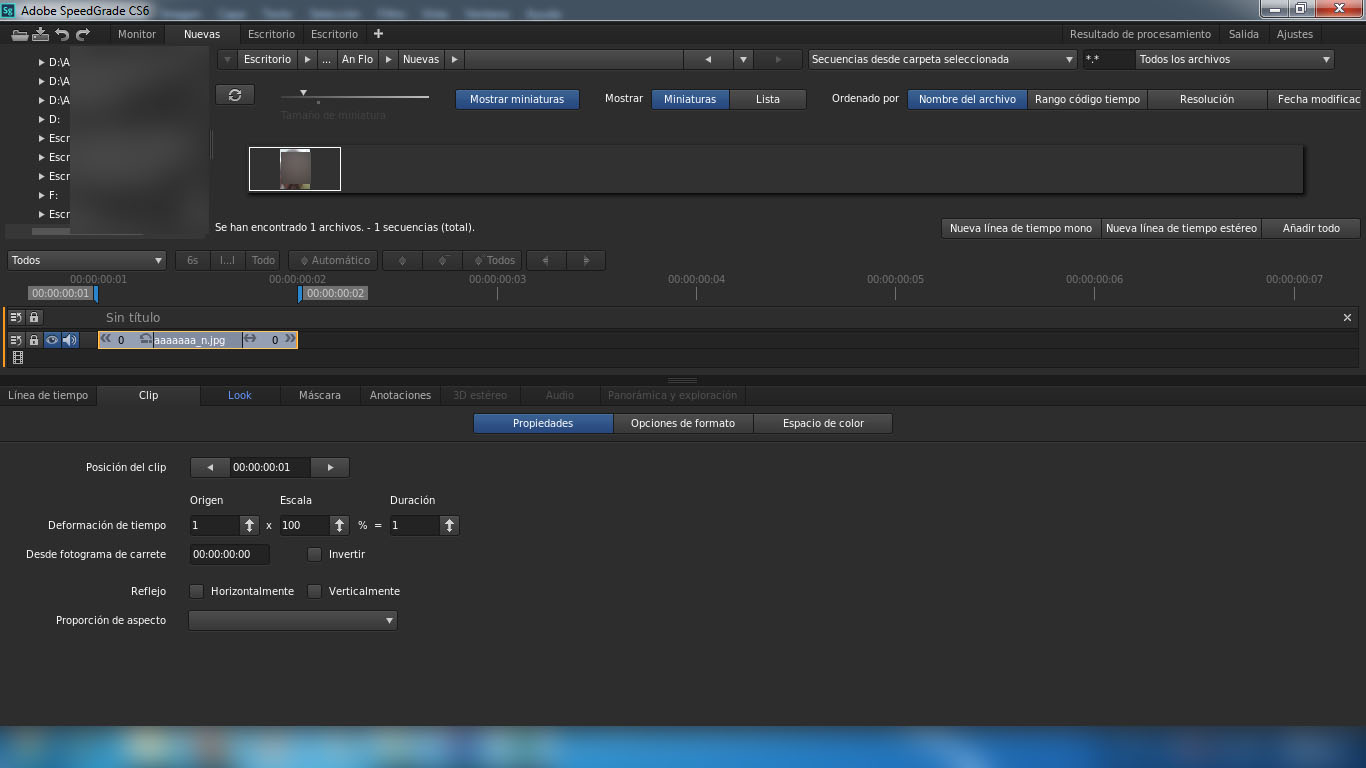The height and width of the screenshot is (768, 1366).
Task: Click the undo arrow icon
Action: [x=62, y=35]
